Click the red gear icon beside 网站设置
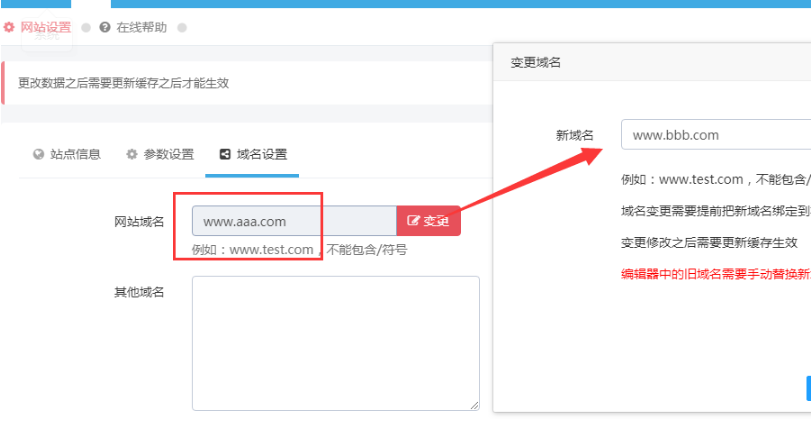Image resolution: width=812 pixels, height=421 pixels. (9, 27)
